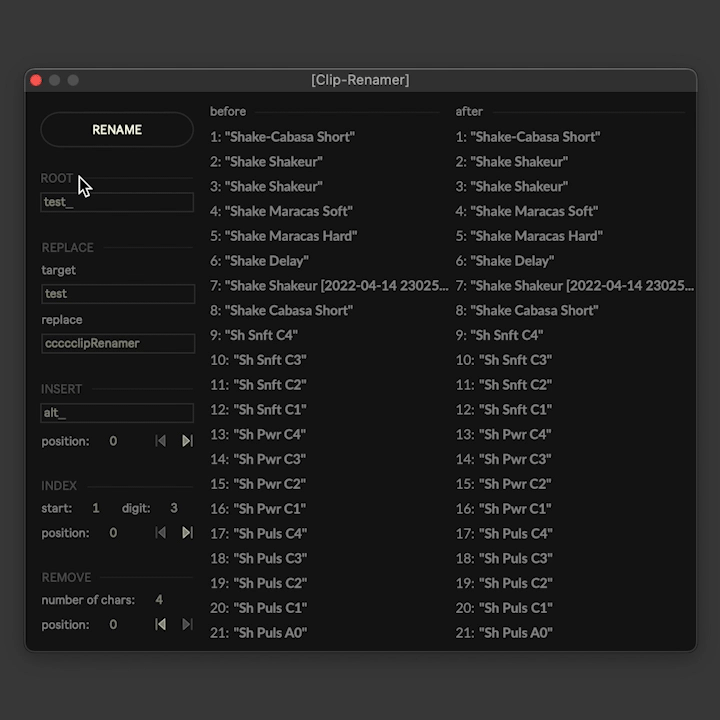Click the INSERT position number value
Screen dimensions: 720x720
[x=113, y=441]
